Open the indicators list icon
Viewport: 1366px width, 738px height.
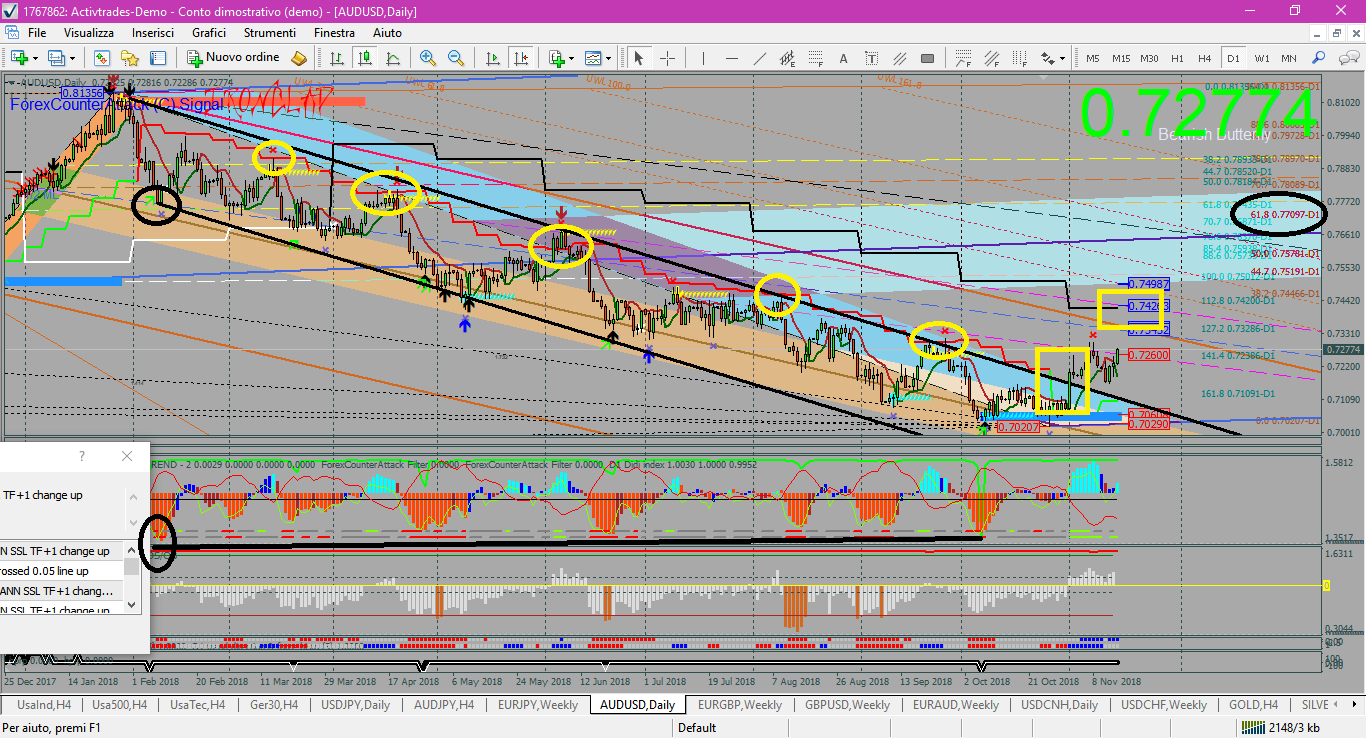[x=556, y=58]
